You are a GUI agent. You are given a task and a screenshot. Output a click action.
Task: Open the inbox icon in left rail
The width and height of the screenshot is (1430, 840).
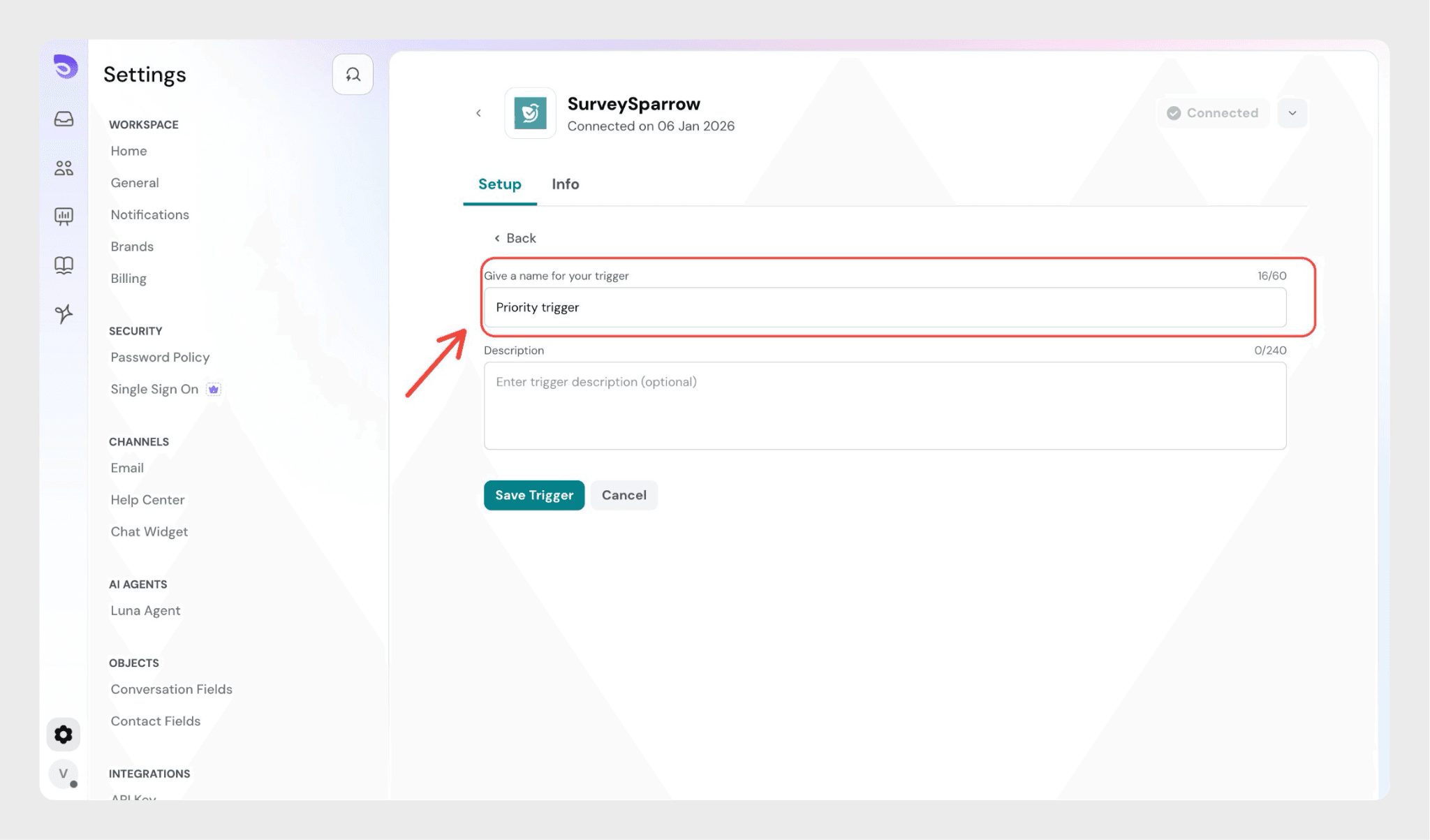click(64, 119)
